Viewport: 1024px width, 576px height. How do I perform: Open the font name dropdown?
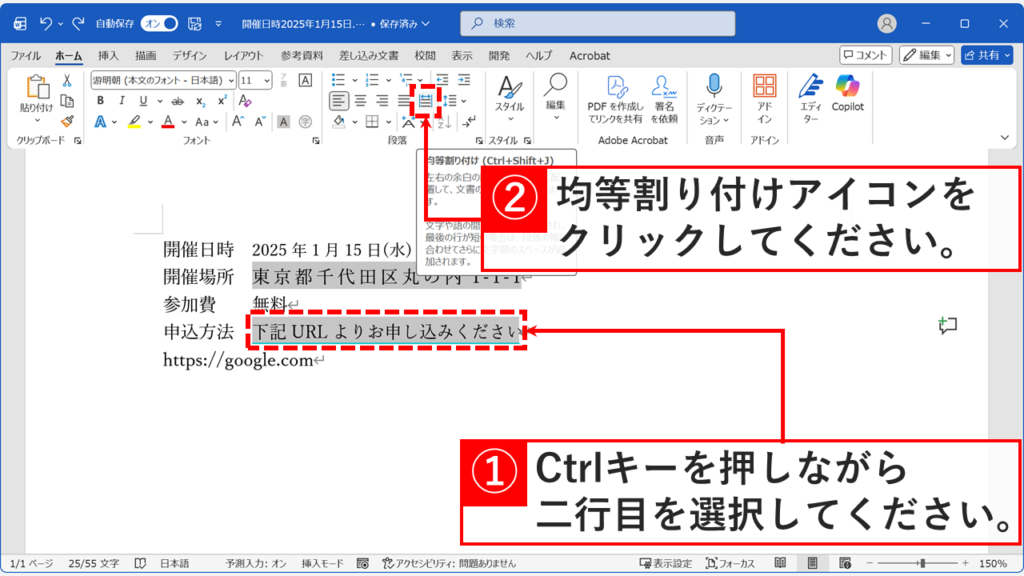tap(232, 82)
